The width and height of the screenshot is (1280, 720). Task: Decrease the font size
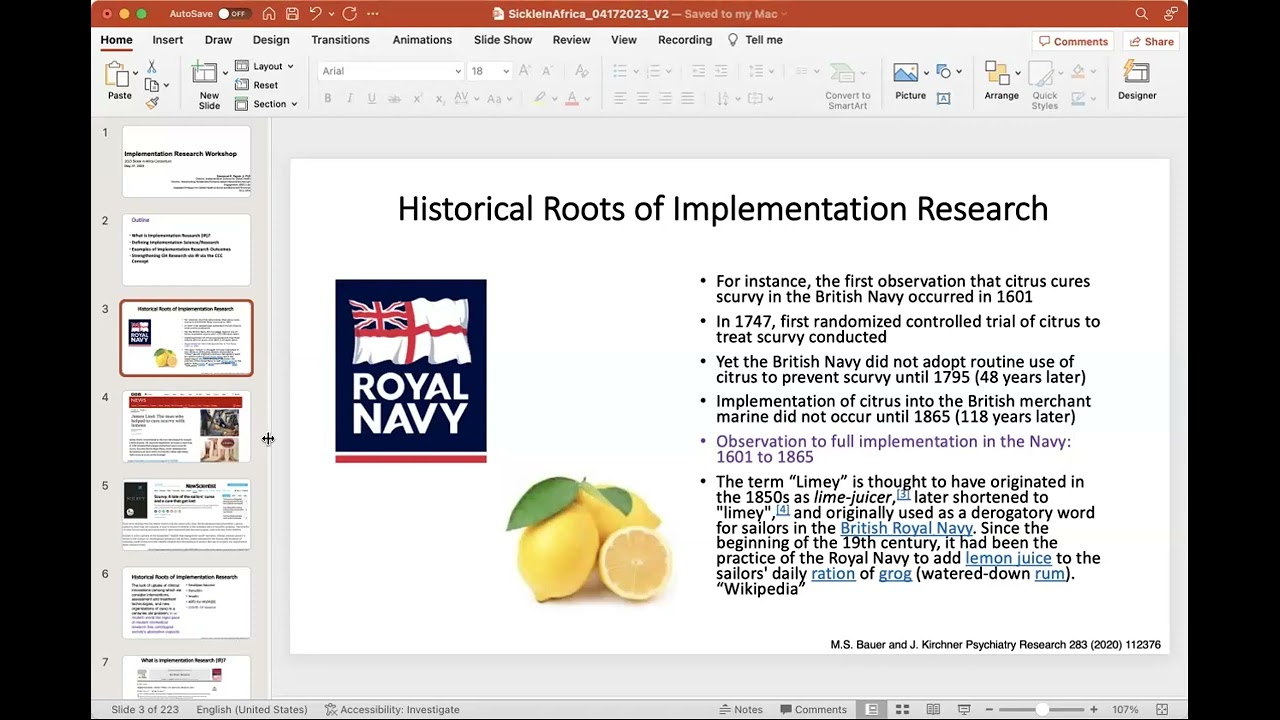click(548, 71)
